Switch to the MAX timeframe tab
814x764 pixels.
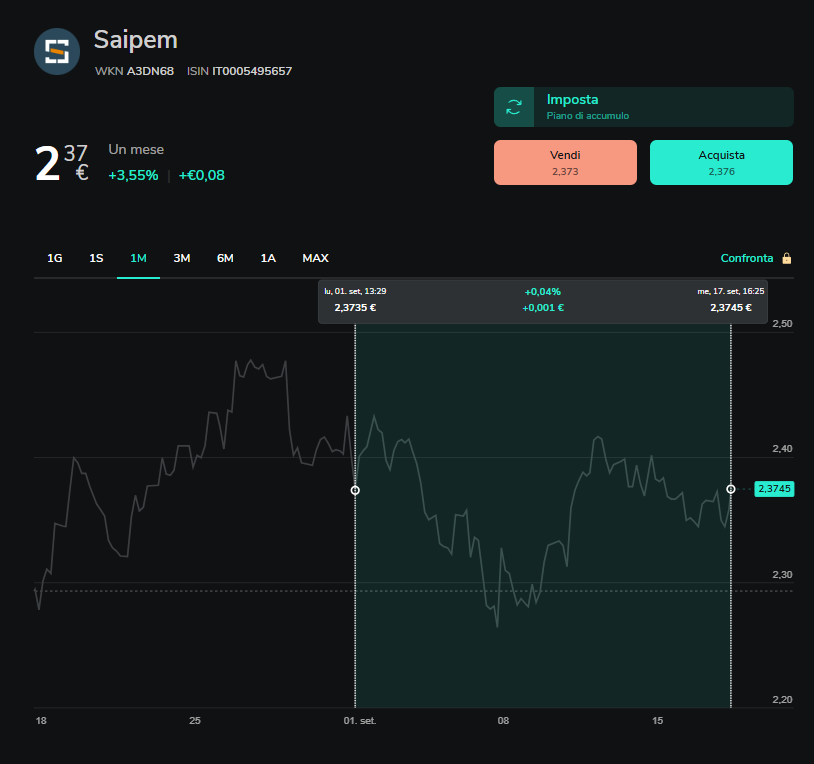[x=315, y=258]
